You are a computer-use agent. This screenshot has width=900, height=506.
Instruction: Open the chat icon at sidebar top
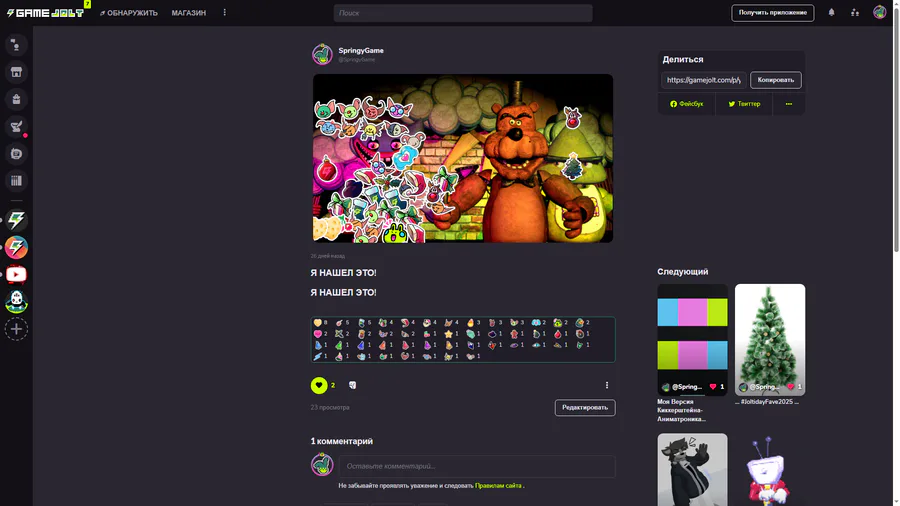pos(16,45)
